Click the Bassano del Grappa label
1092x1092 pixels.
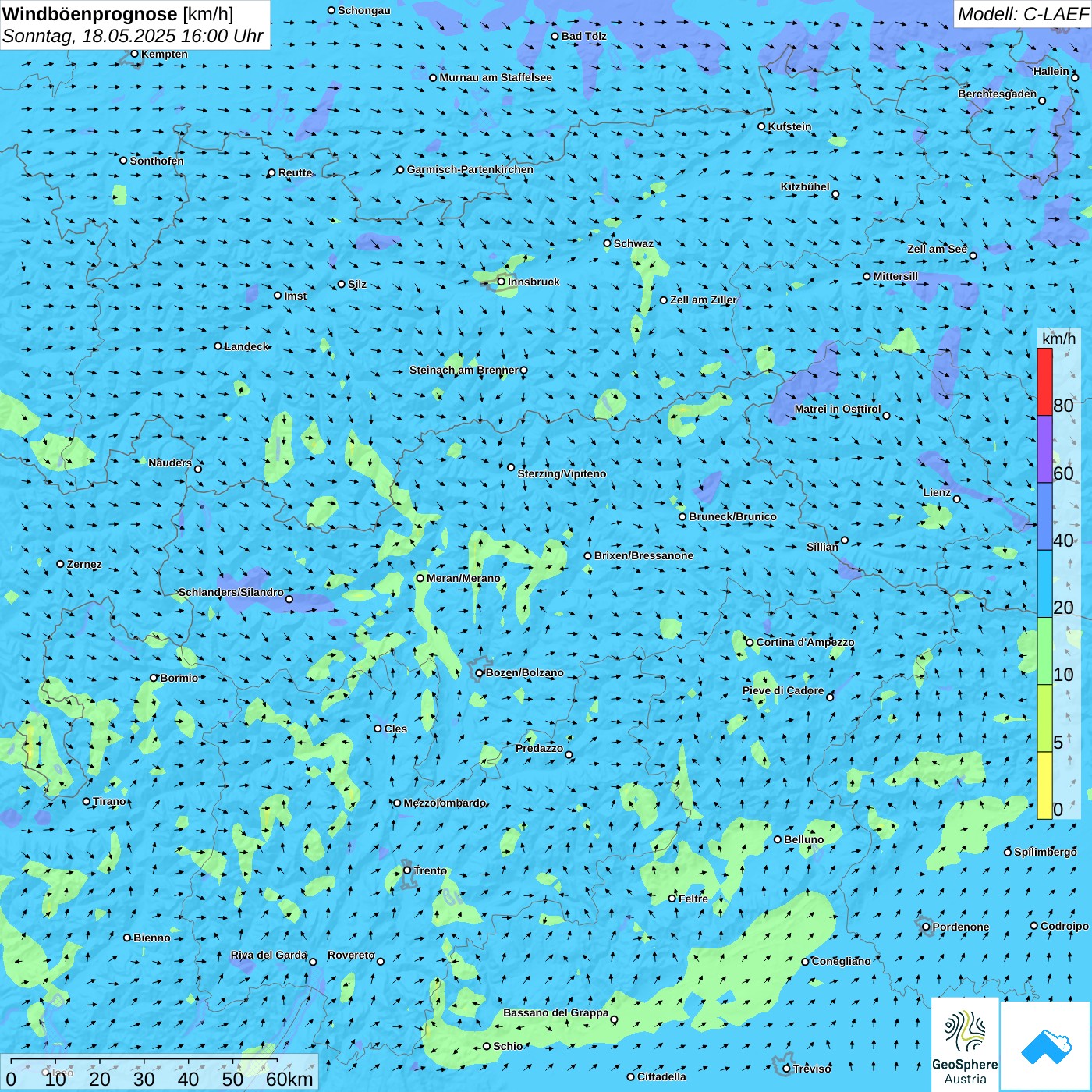[x=556, y=1012]
